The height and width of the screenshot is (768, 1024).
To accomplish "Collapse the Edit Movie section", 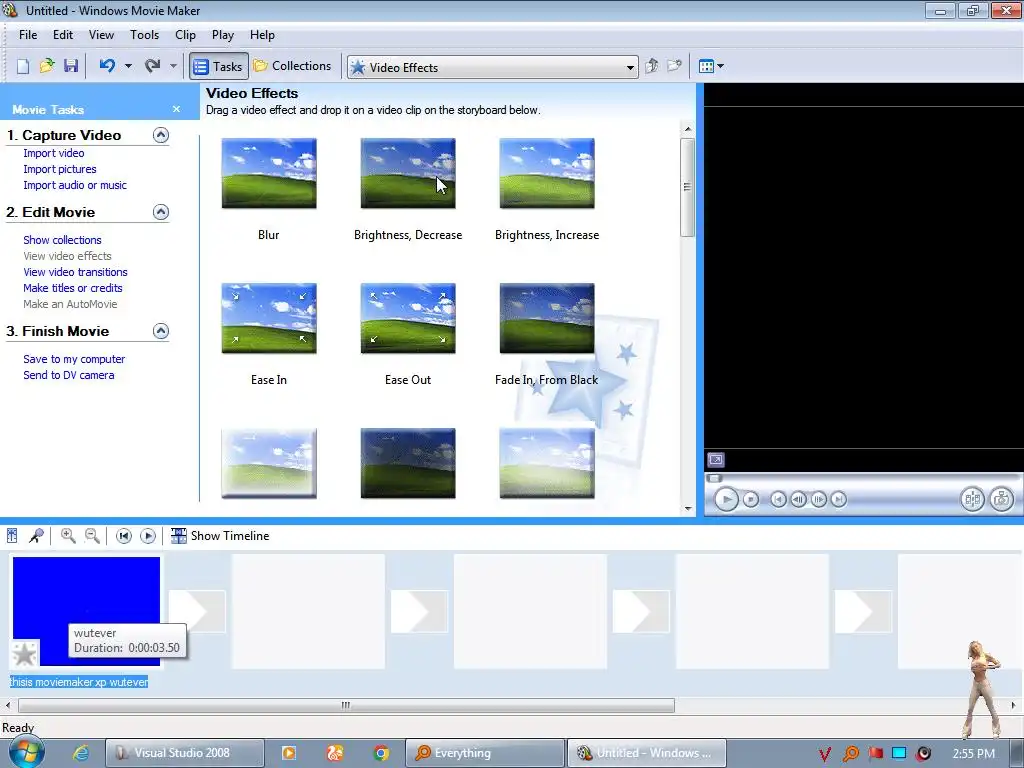I will [161, 212].
